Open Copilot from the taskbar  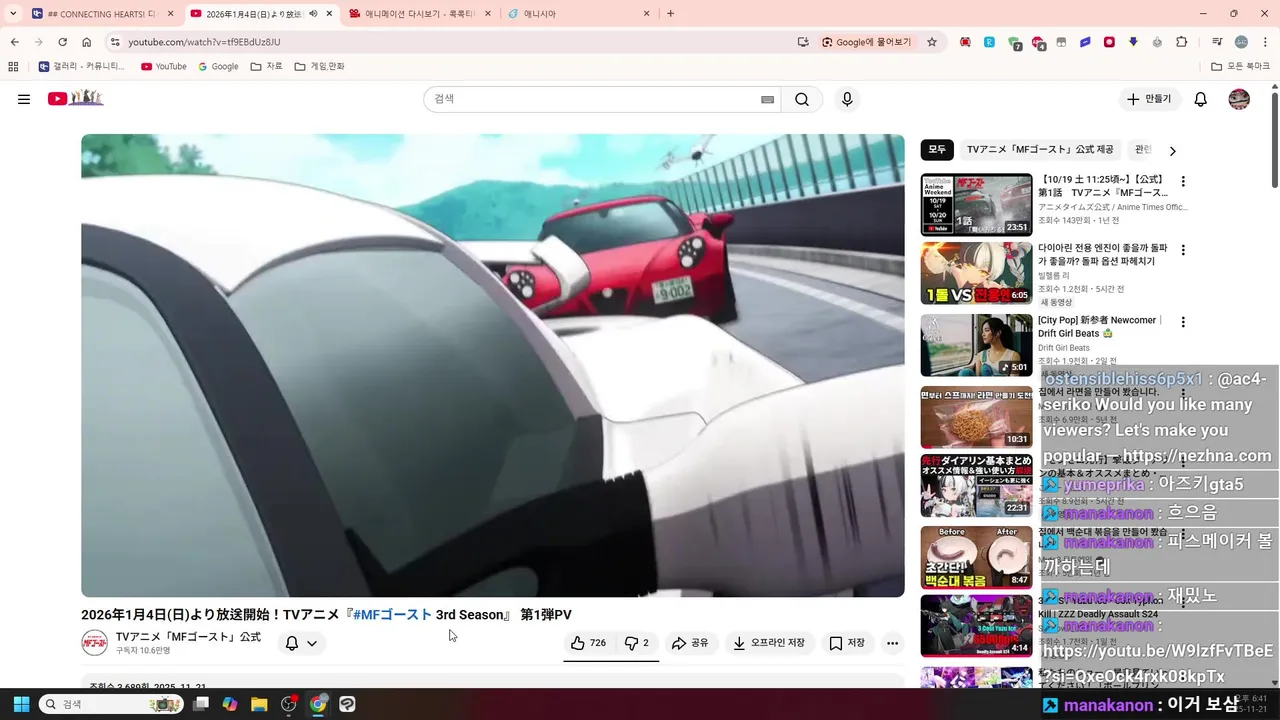click(230, 704)
